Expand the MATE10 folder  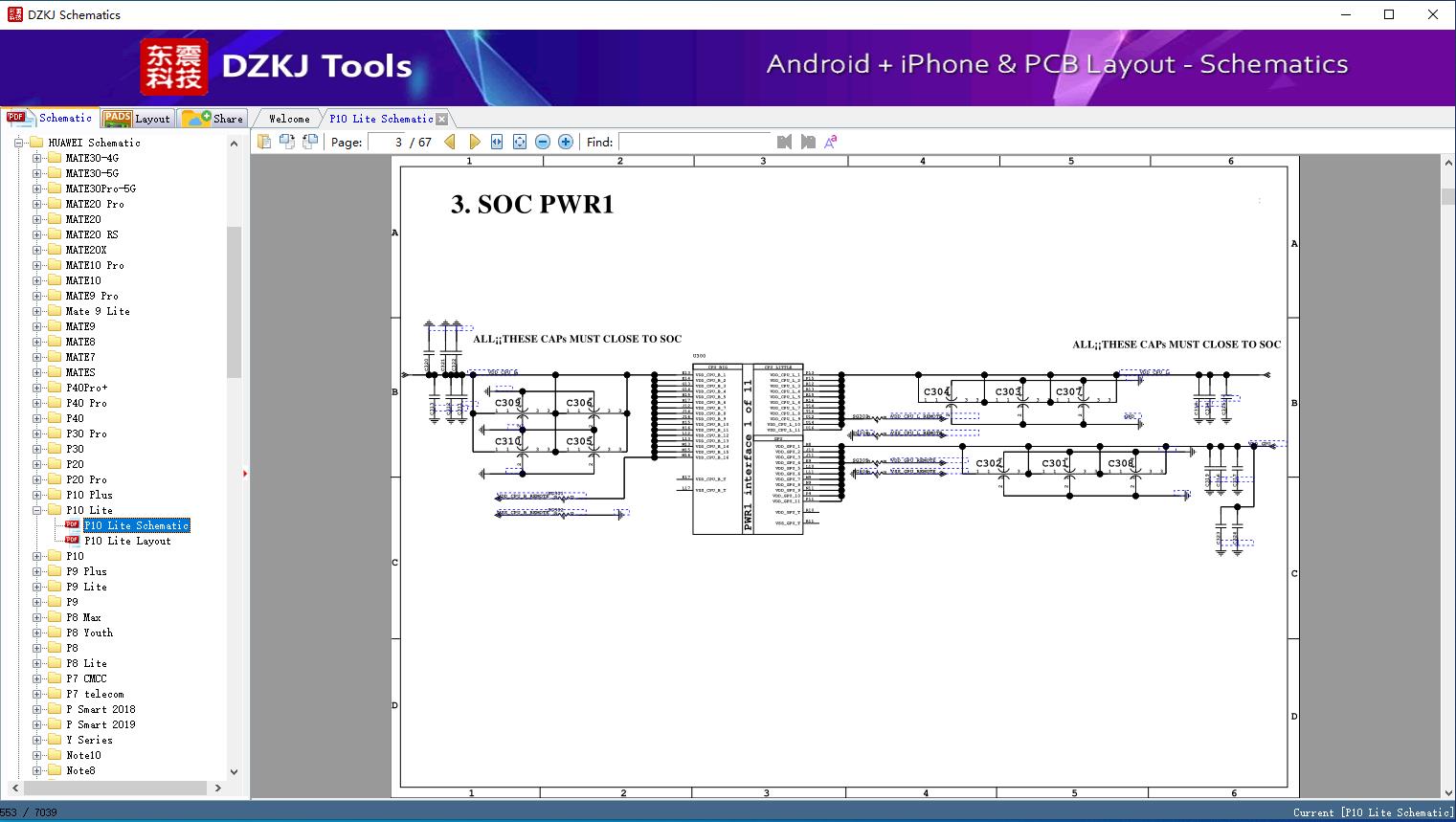pyautogui.click(x=36, y=280)
